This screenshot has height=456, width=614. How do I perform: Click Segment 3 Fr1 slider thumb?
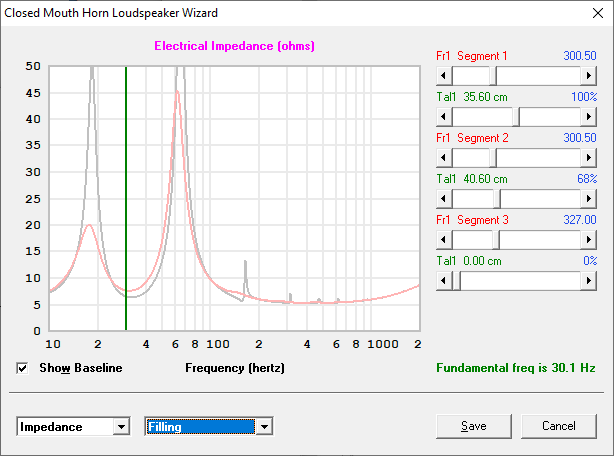coord(496,240)
